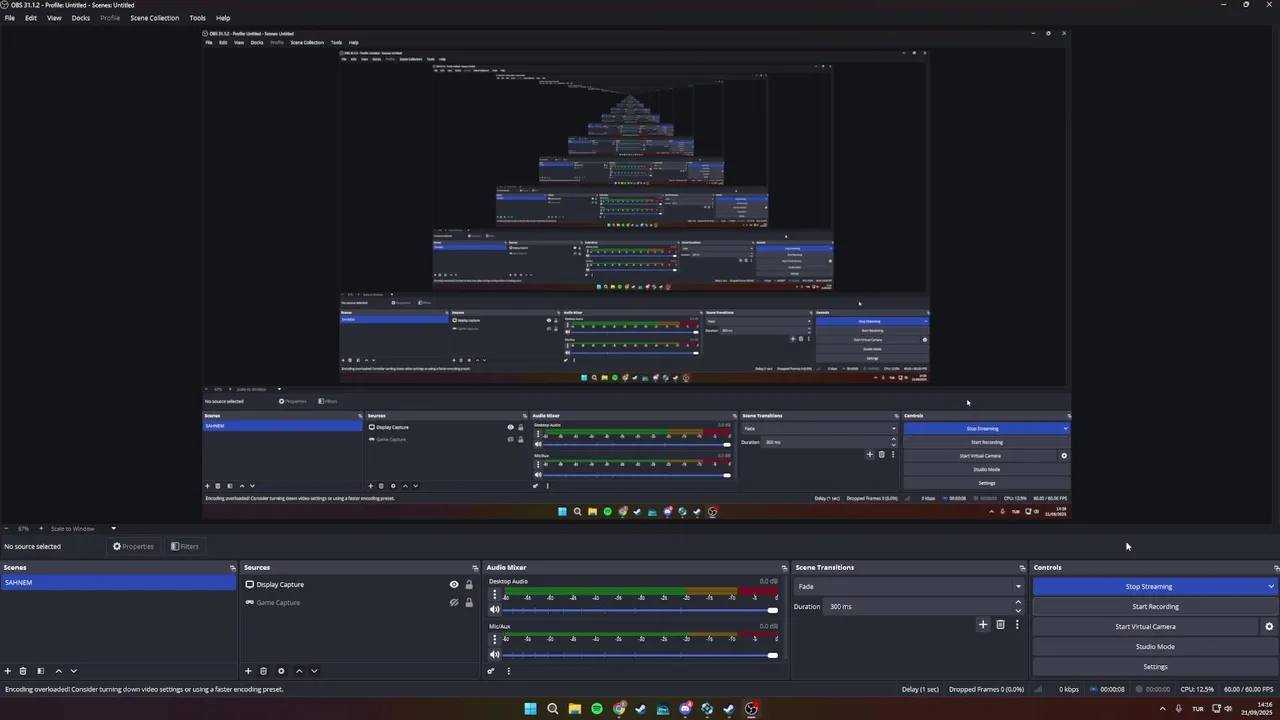This screenshot has width=1280, height=720.
Task: Click the Properties button on the source toolbar
Action: 133,547
